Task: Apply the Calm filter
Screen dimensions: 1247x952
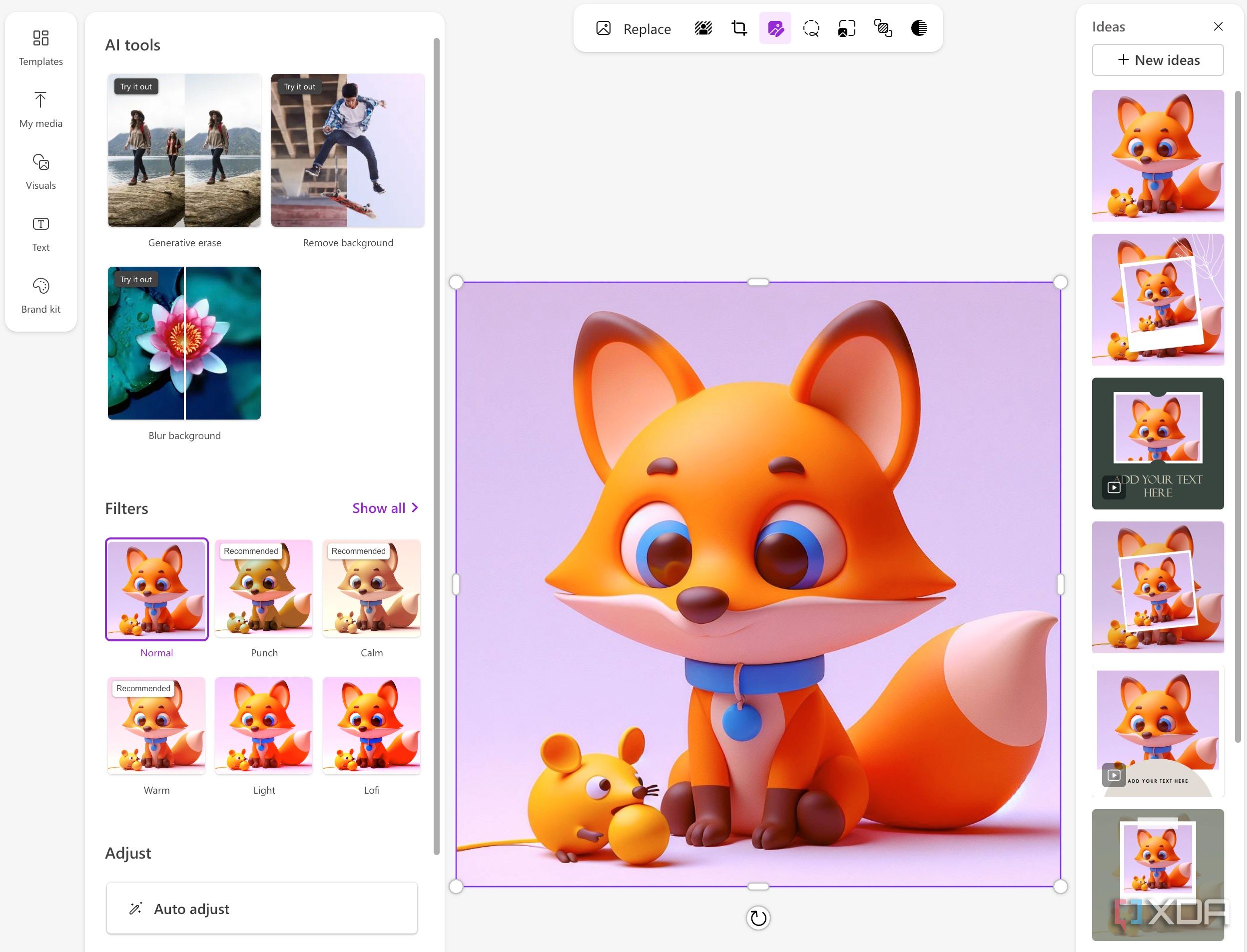Action: pyautogui.click(x=371, y=588)
